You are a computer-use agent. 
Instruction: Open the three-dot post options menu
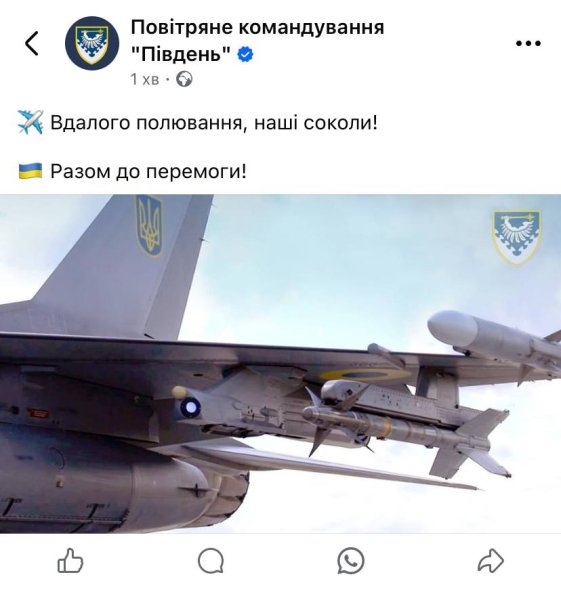528,43
